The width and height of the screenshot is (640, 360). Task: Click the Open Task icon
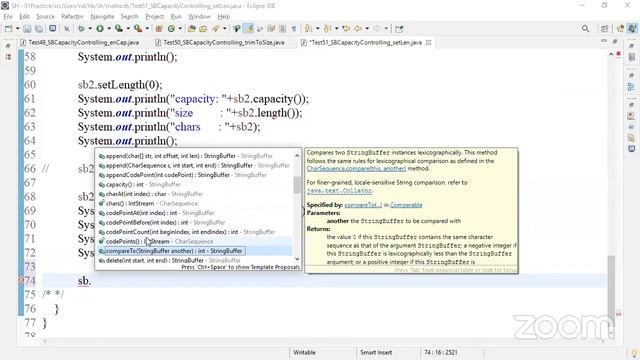203,29
